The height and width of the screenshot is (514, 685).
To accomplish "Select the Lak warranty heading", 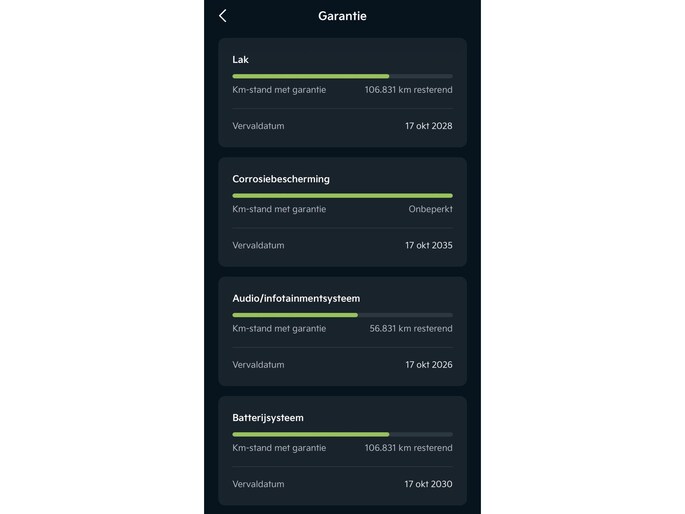I will coord(241,60).
